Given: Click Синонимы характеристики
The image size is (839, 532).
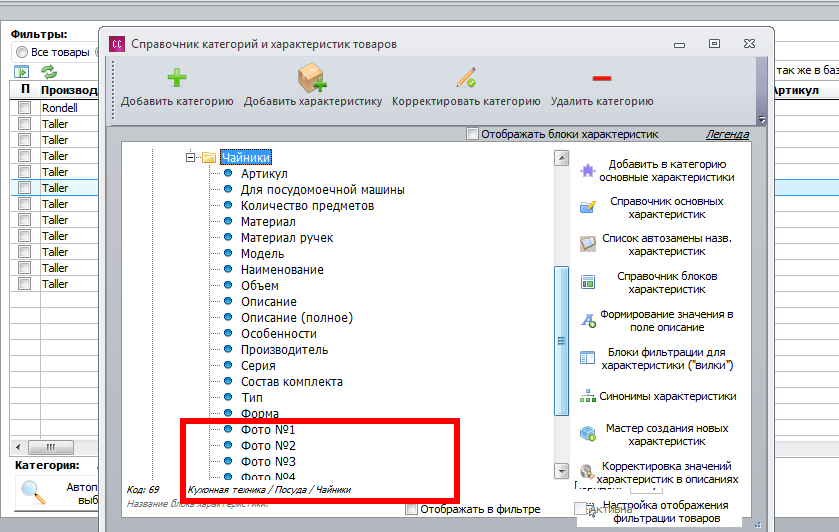Looking at the screenshot, I should pos(668,396).
